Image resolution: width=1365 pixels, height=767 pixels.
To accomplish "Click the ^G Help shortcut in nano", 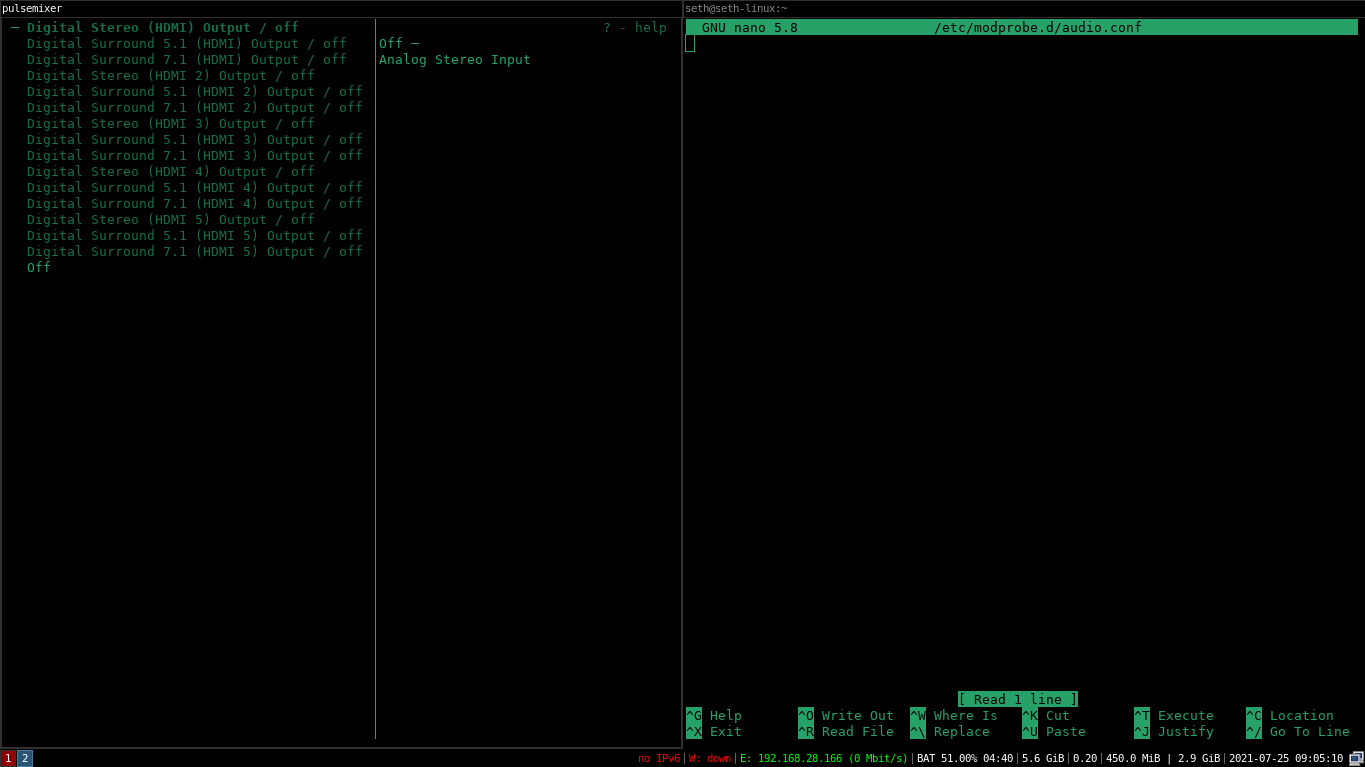I will pyautogui.click(x=714, y=716).
